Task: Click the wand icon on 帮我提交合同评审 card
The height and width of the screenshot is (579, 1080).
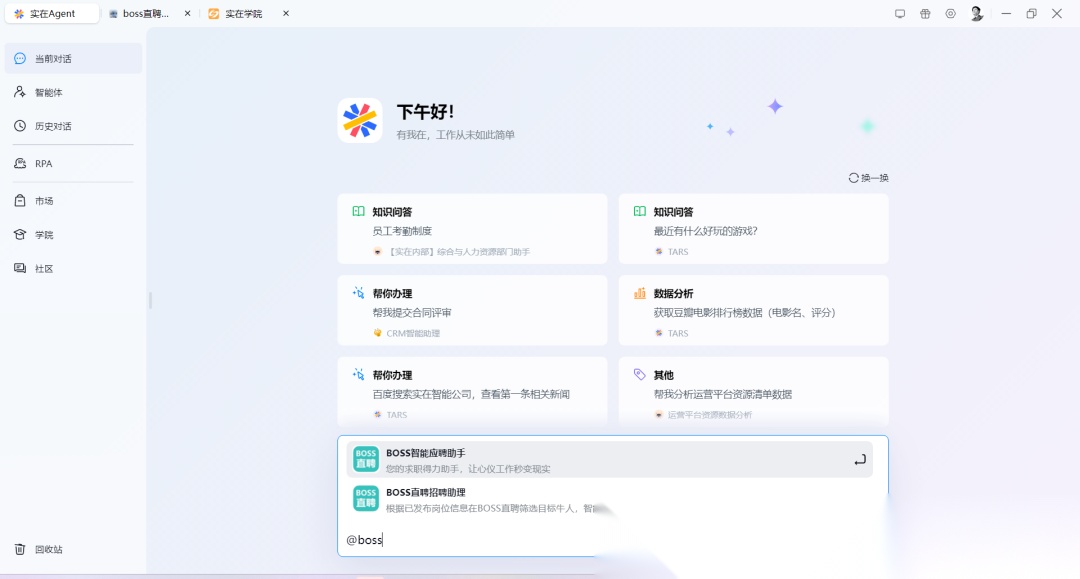Action: 358,293
